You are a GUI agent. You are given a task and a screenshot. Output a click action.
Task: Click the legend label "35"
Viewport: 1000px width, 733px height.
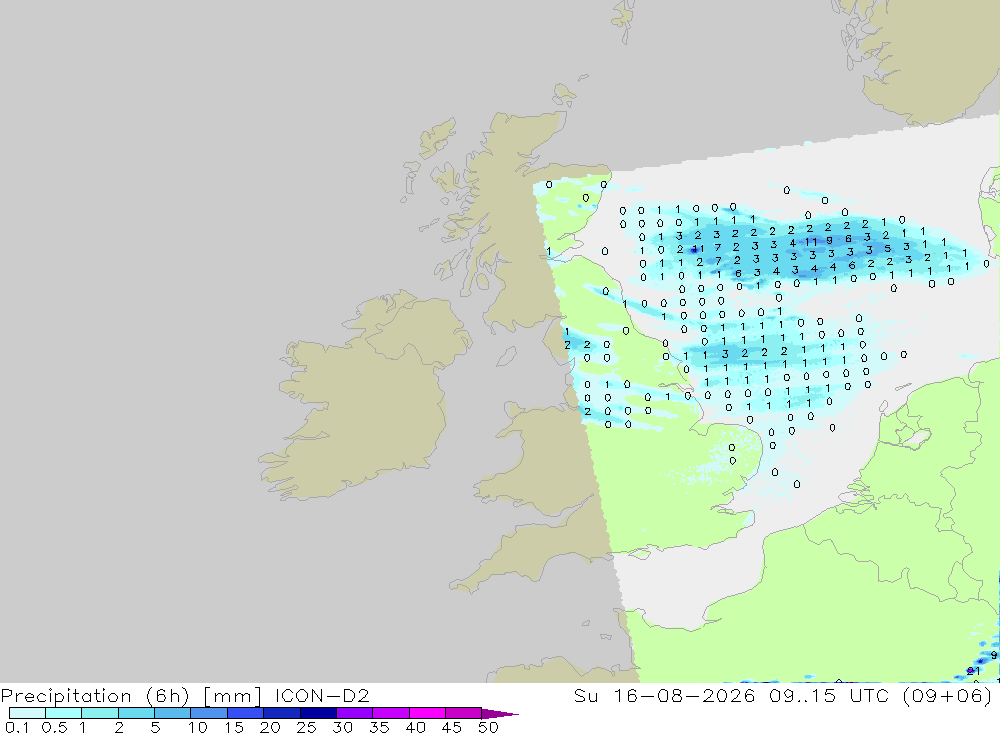379,727
